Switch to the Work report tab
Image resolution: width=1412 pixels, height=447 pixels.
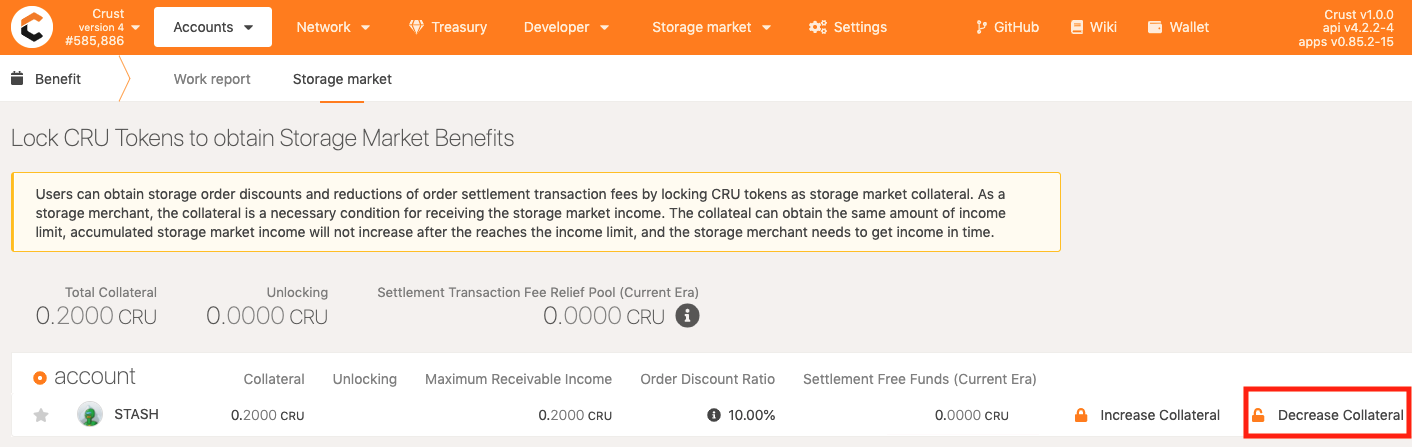point(212,79)
